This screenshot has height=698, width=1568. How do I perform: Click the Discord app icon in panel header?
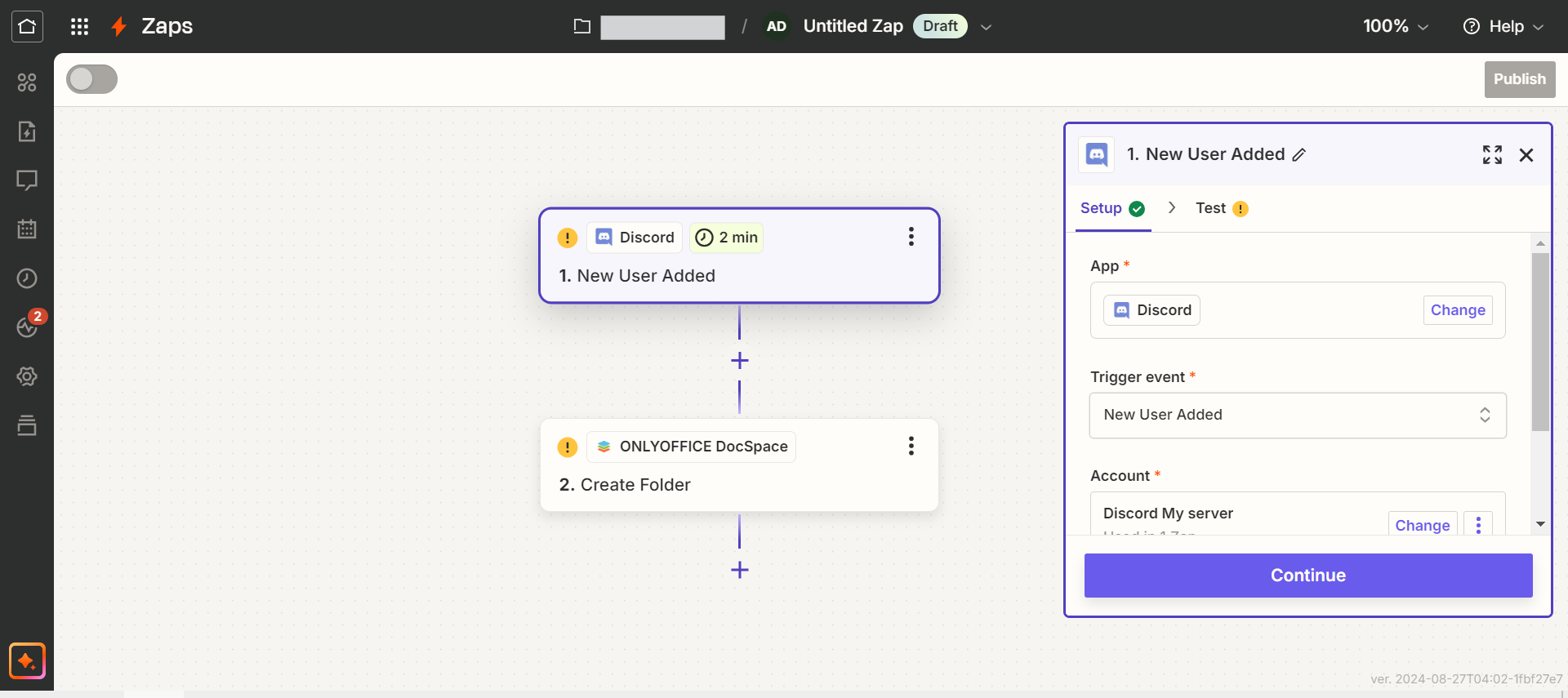tap(1097, 154)
